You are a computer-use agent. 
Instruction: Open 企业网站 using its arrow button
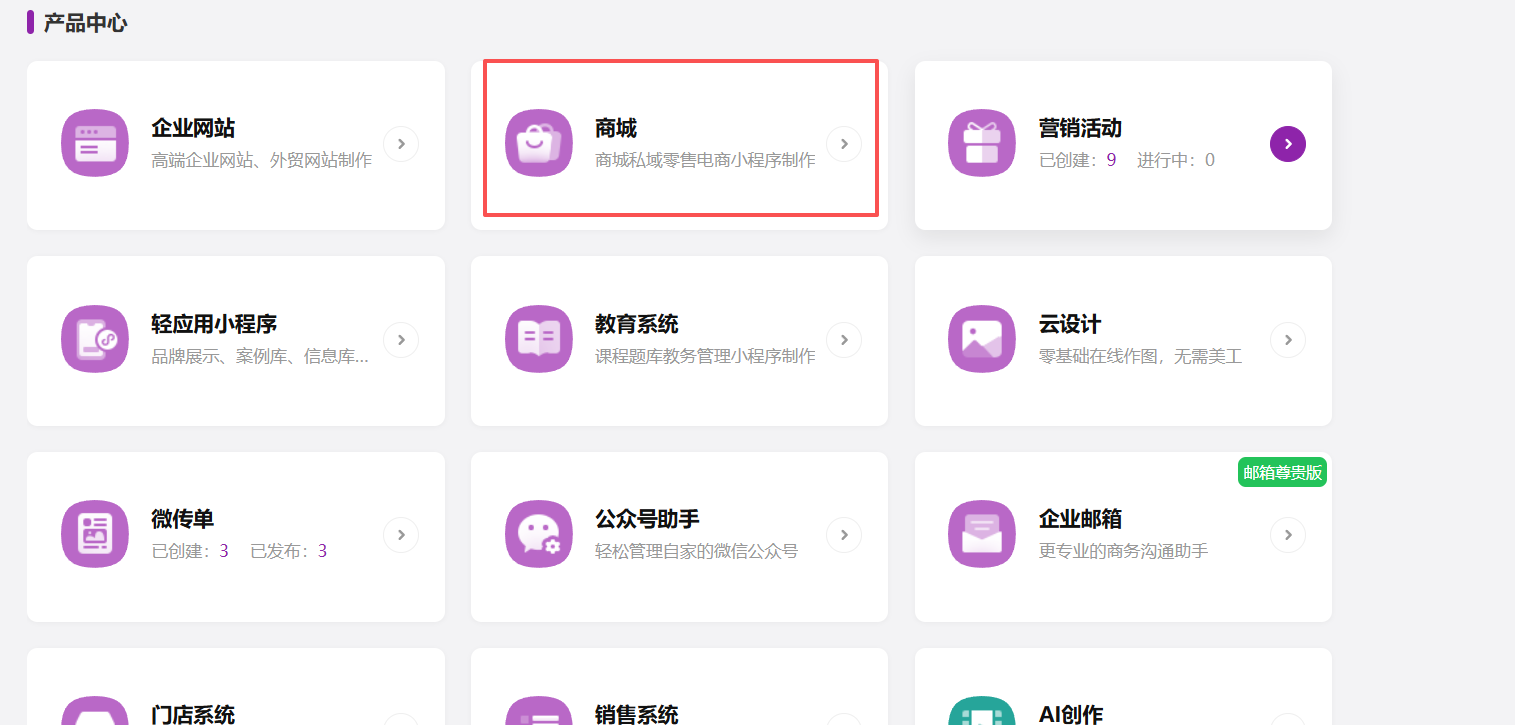401,144
